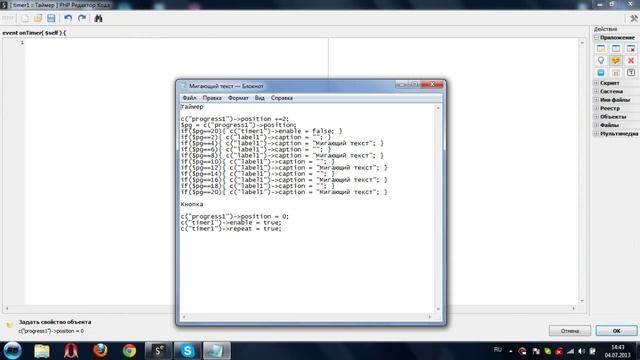This screenshot has width=640, height=360.
Task: Click the blue rounded action icon
Action: point(601,73)
